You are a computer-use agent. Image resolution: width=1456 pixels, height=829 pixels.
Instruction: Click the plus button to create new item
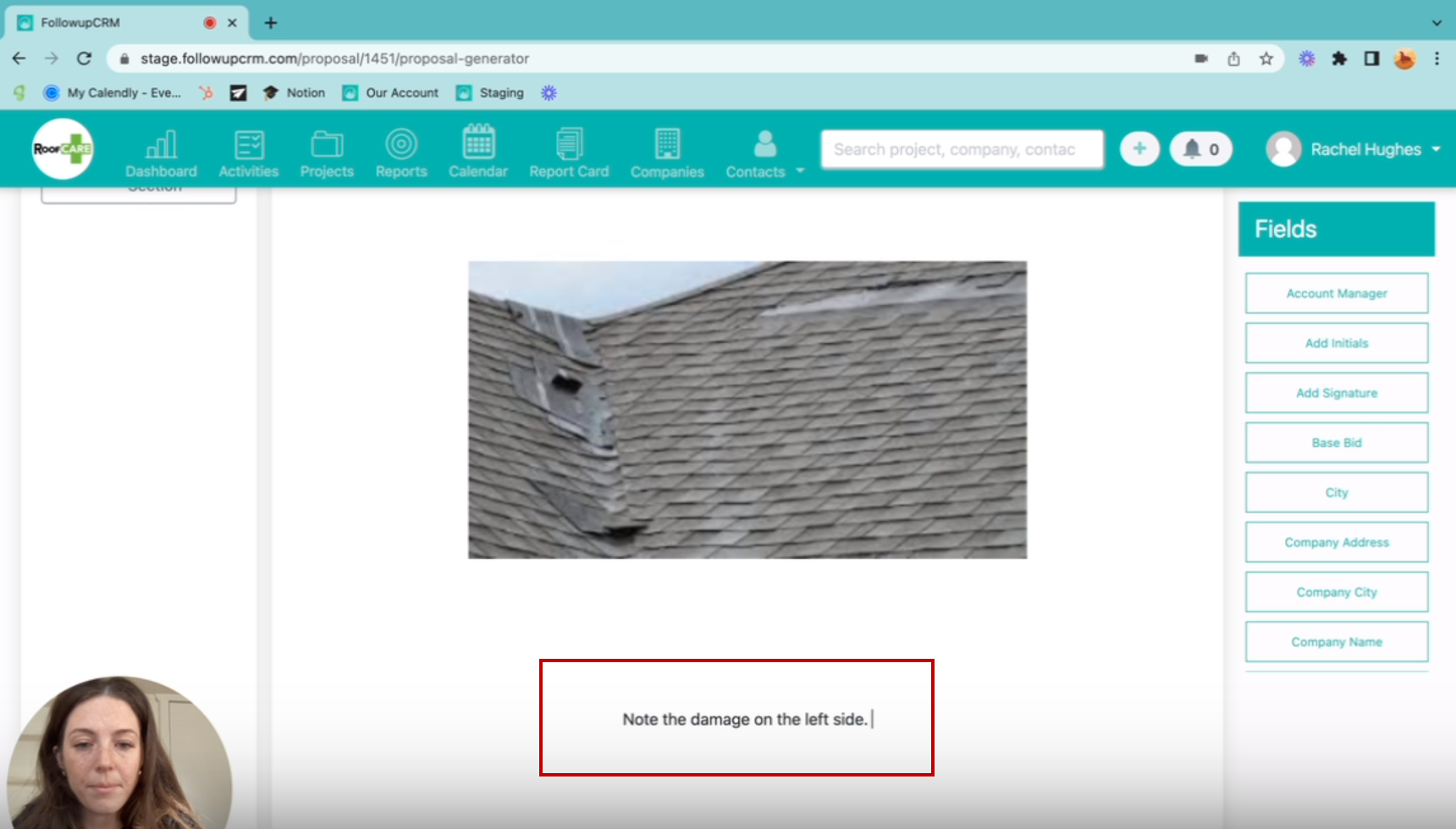(x=1139, y=148)
